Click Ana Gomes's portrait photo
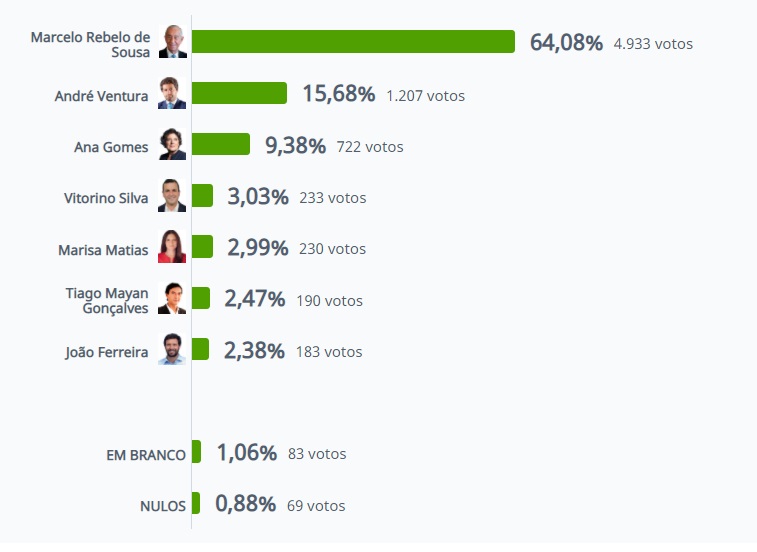This screenshot has width=757, height=552. pyautogui.click(x=172, y=146)
